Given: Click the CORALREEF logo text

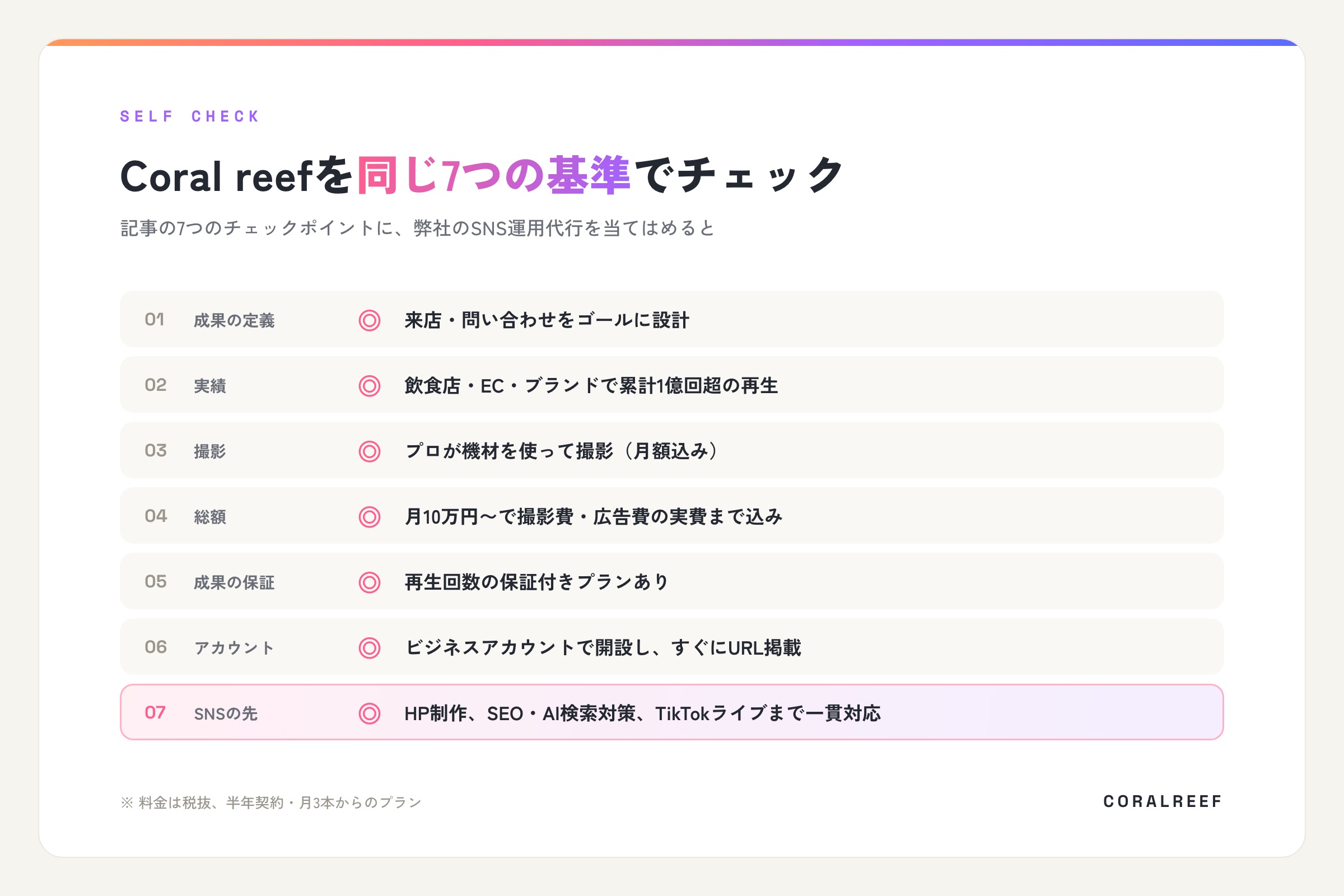Looking at the screenshot, I should 1163,802.
